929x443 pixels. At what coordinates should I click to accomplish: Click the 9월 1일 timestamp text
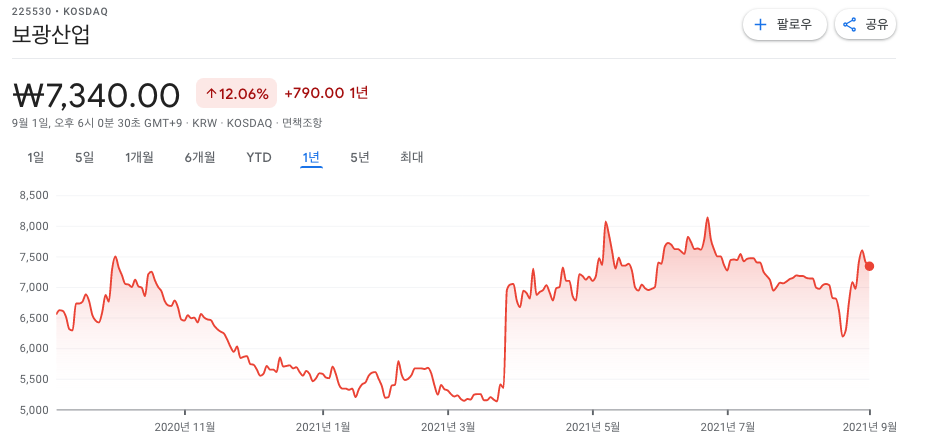(x=96, y=123)
